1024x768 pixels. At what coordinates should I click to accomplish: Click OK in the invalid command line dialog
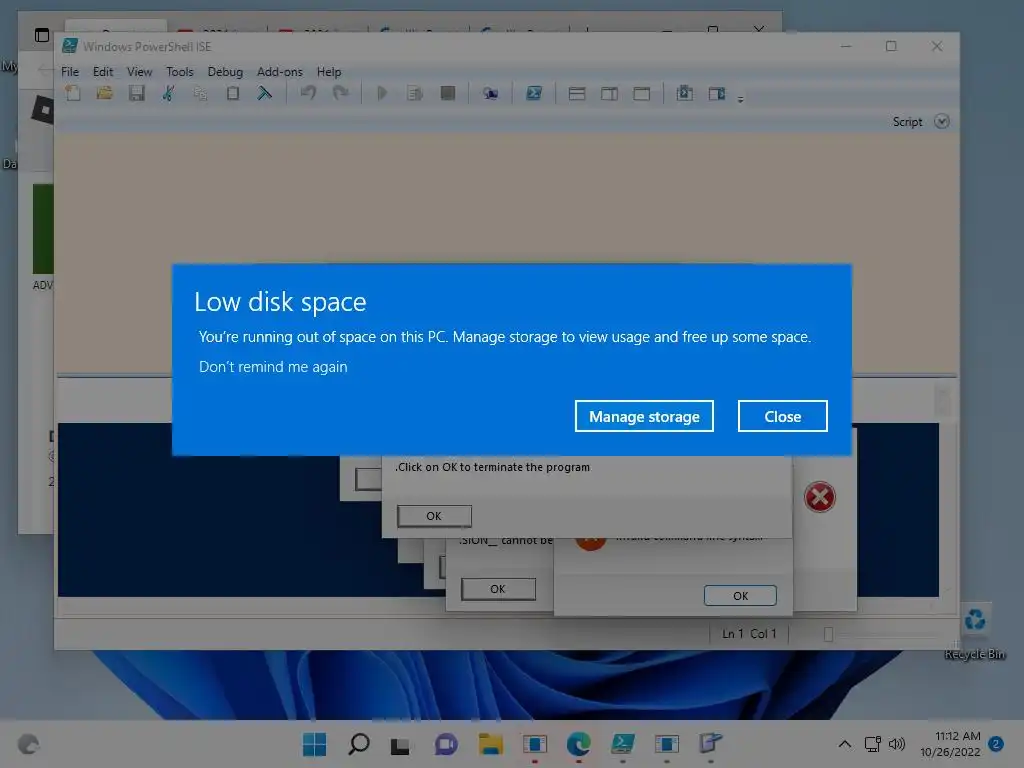coord(741,596)
